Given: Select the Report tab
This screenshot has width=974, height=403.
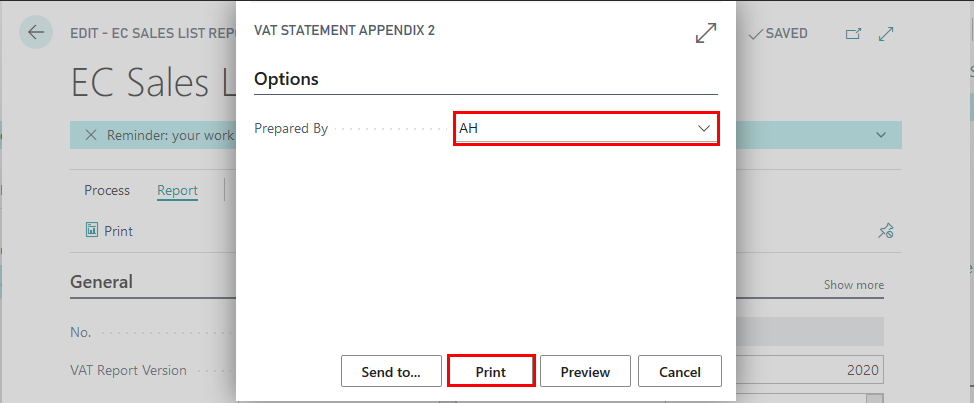Looking at the screenshot, I should point(177,191).
